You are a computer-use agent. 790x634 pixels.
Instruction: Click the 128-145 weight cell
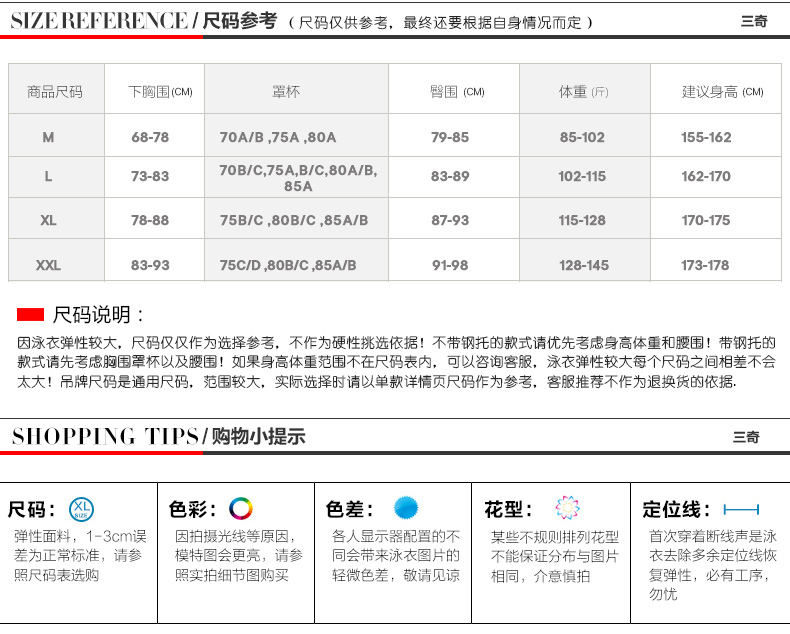(x=583, y=265)
